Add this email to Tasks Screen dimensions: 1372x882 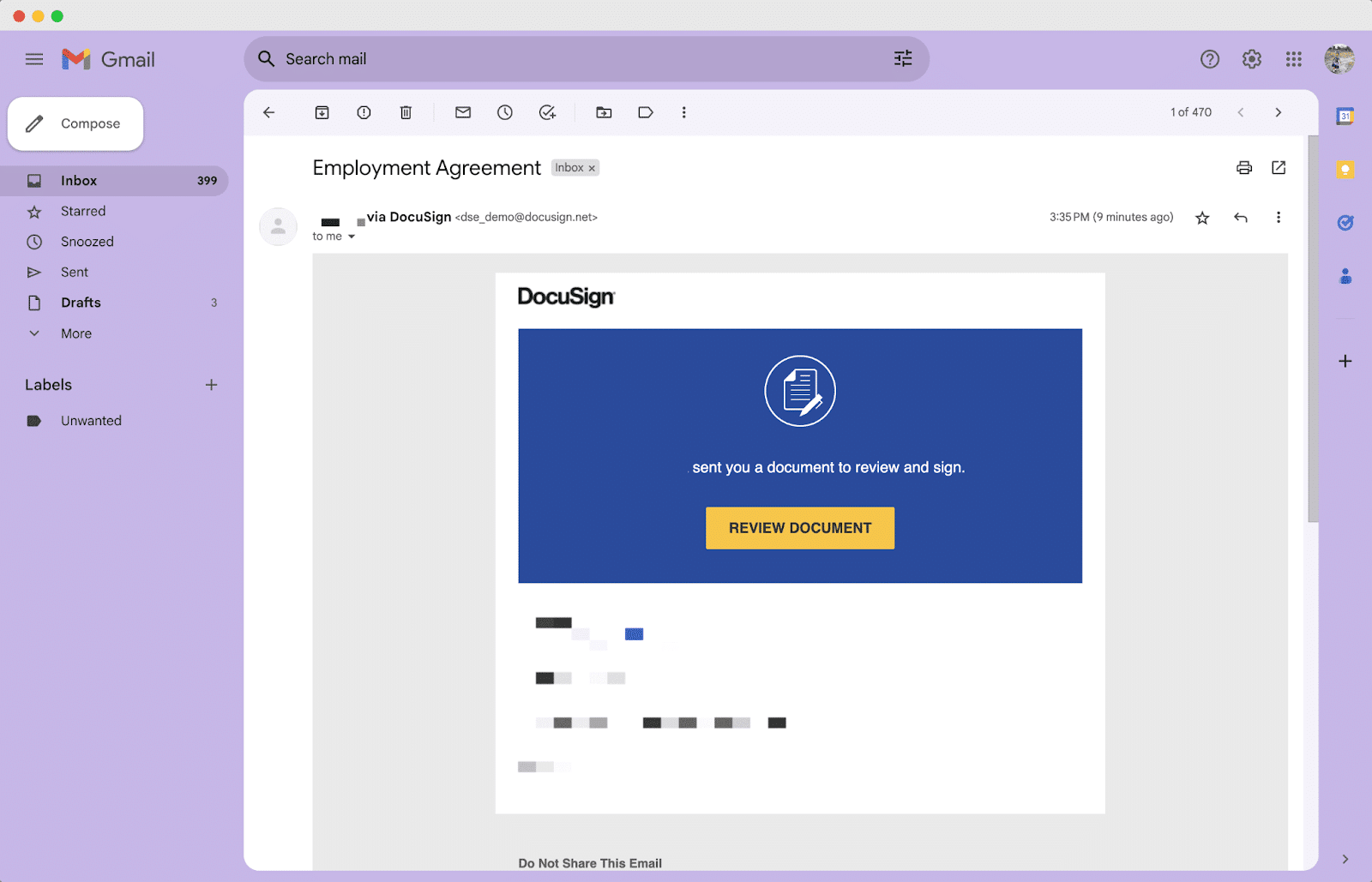pyautogui.click(x=547, y=112)
